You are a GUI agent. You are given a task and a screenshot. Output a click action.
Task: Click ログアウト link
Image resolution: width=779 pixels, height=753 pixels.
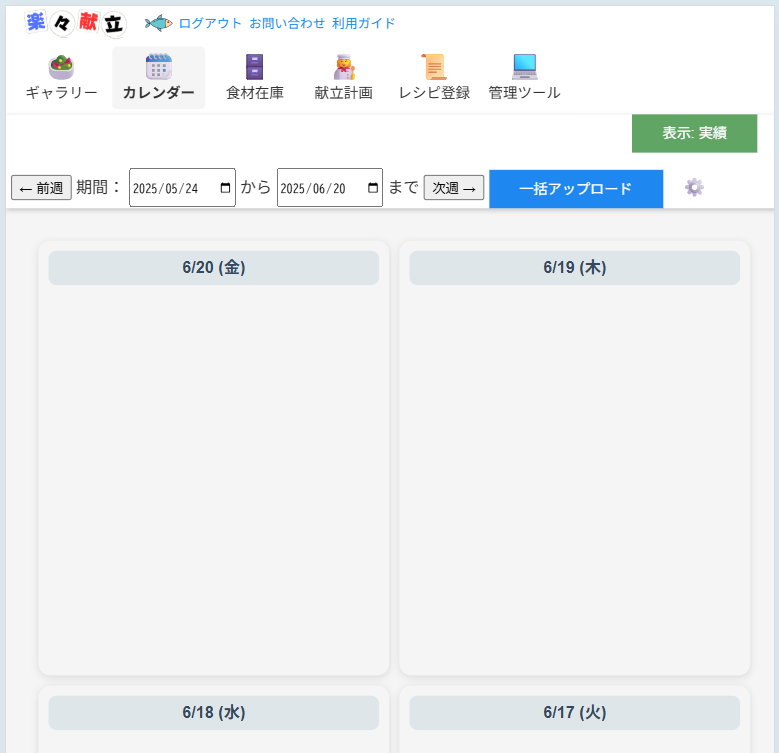pos(210,23)
